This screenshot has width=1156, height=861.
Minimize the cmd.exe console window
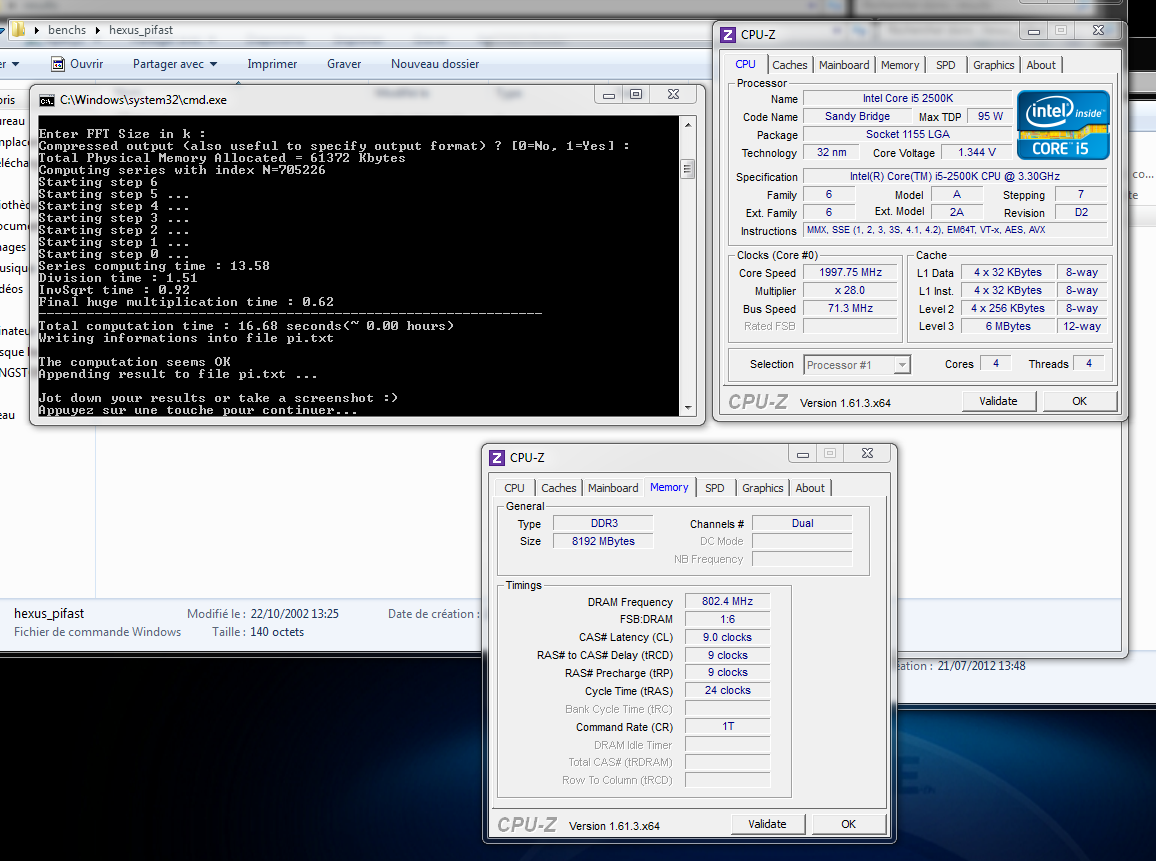pos(609,94)
